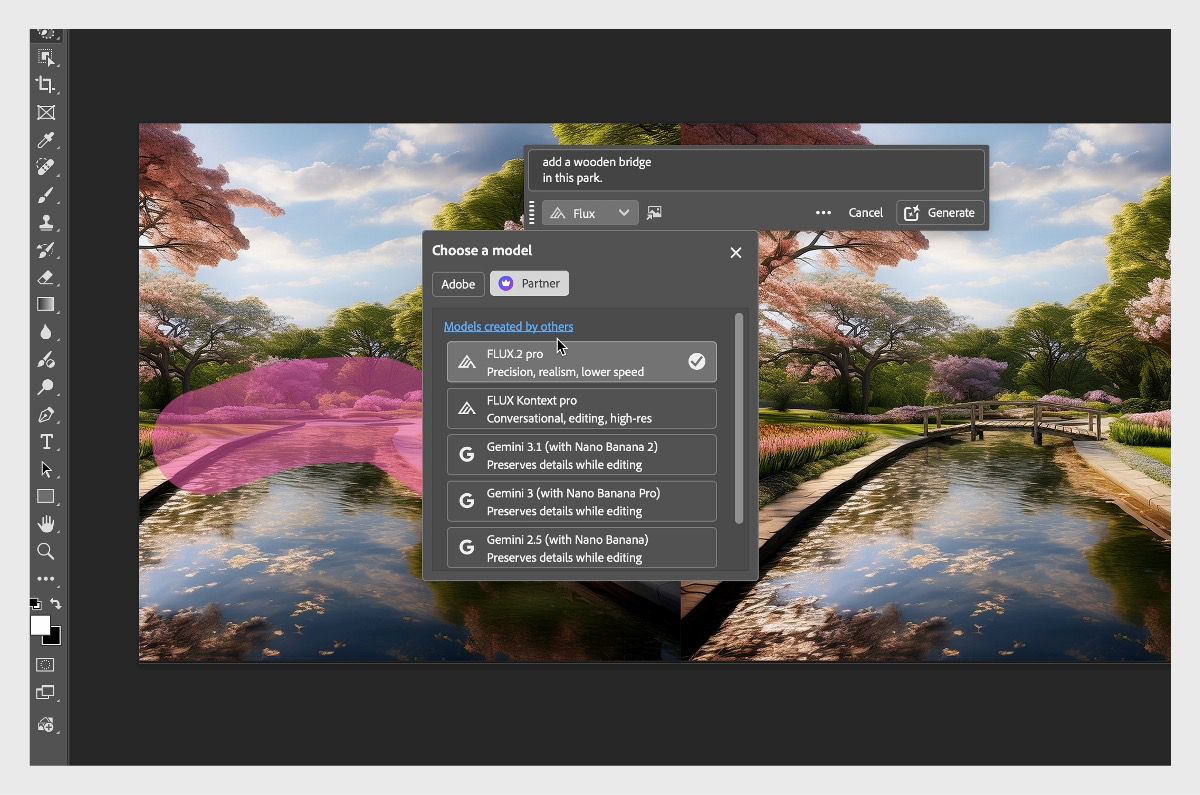This screenshot has width=1200, height=795.
Task: Select Gemini 2.5 with Nano Banana model
Action: click(581, 547)
